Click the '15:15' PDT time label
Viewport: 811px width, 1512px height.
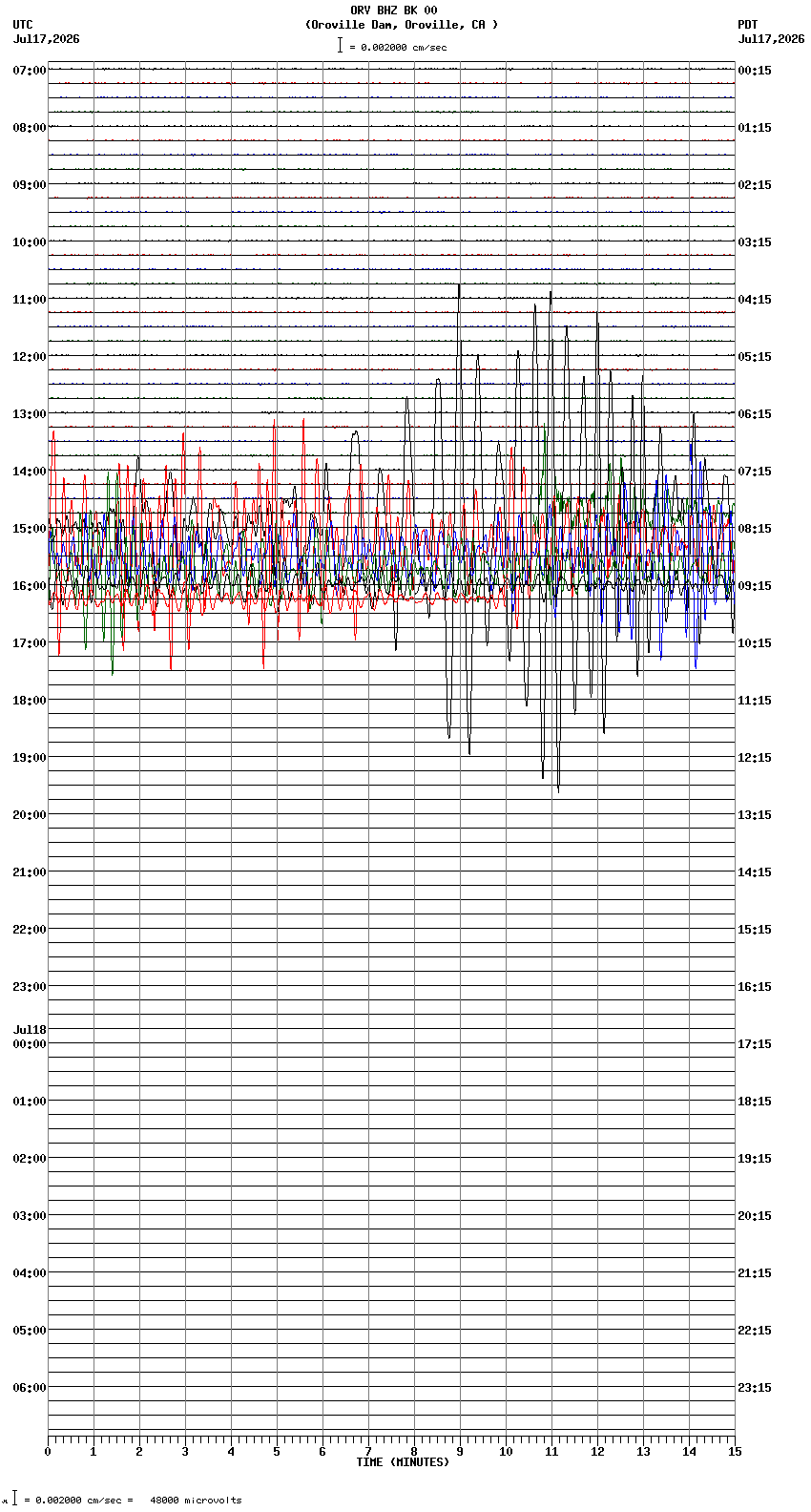755,930
